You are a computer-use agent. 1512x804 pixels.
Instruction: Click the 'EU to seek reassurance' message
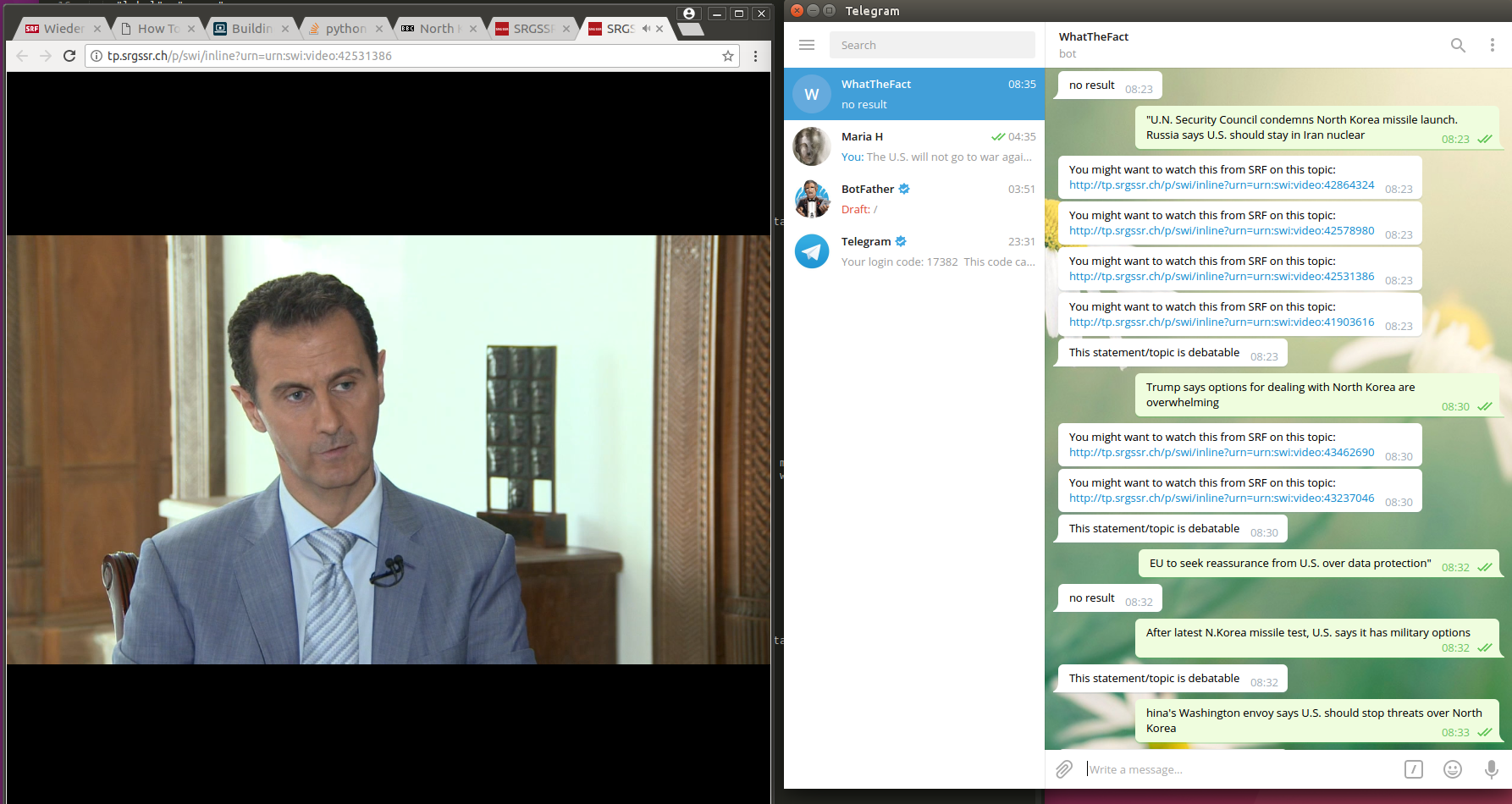tap(1319, 564)
